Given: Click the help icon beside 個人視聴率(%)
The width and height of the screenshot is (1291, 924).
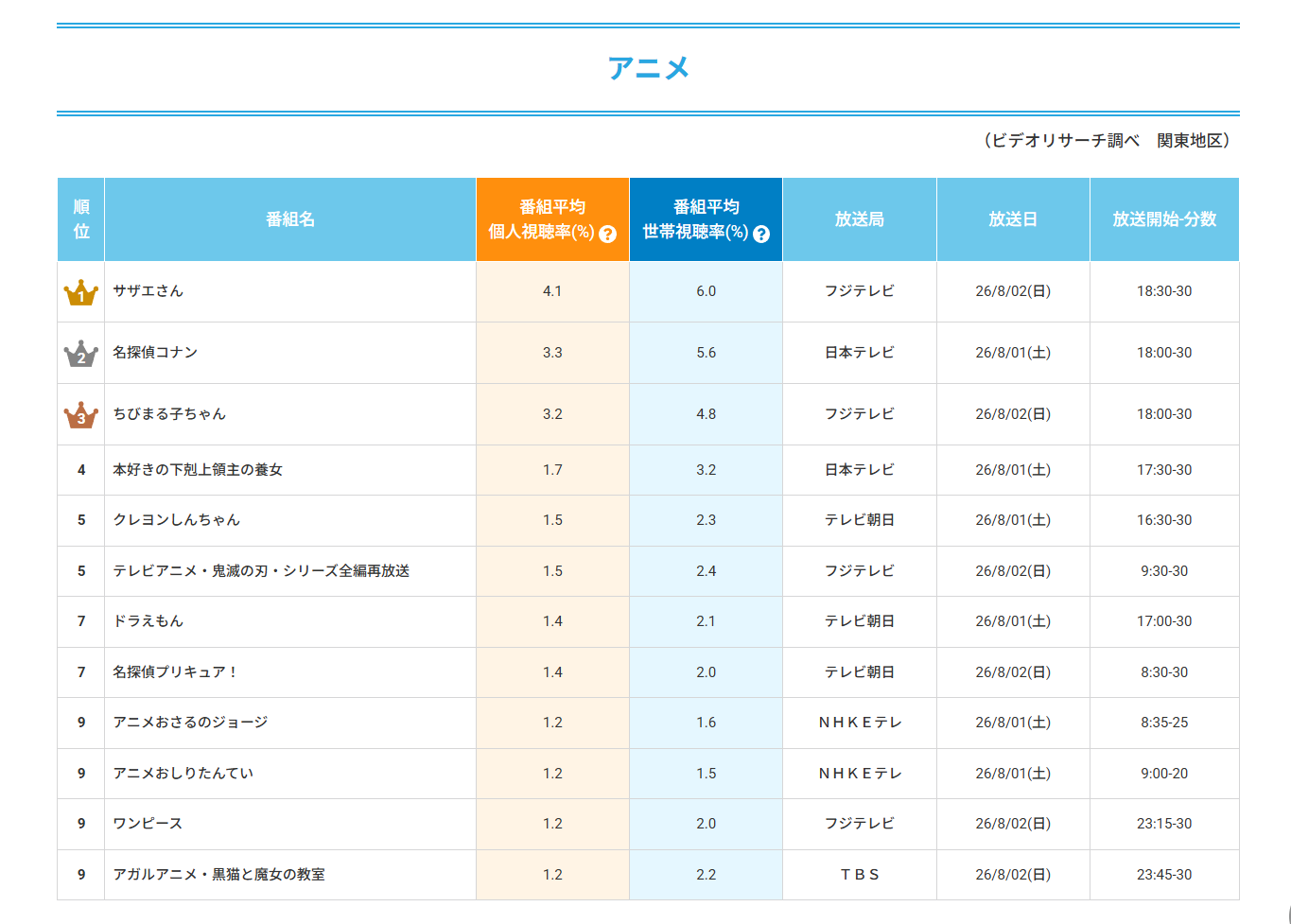Looking at the screenshot, I should point(608,234).
